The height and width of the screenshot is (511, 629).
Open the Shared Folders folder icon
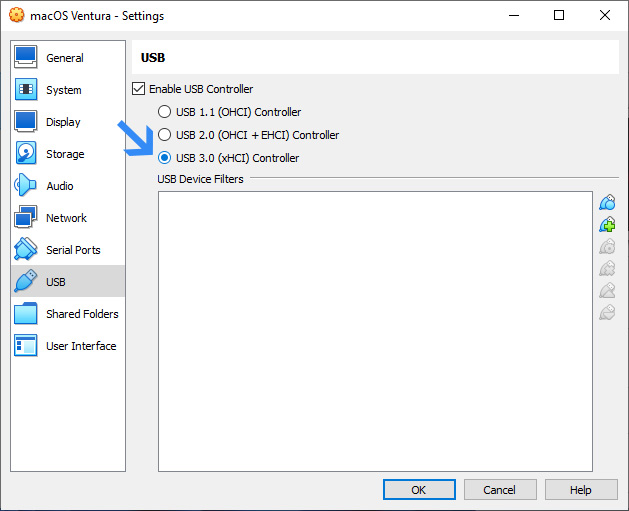point(26,314)
